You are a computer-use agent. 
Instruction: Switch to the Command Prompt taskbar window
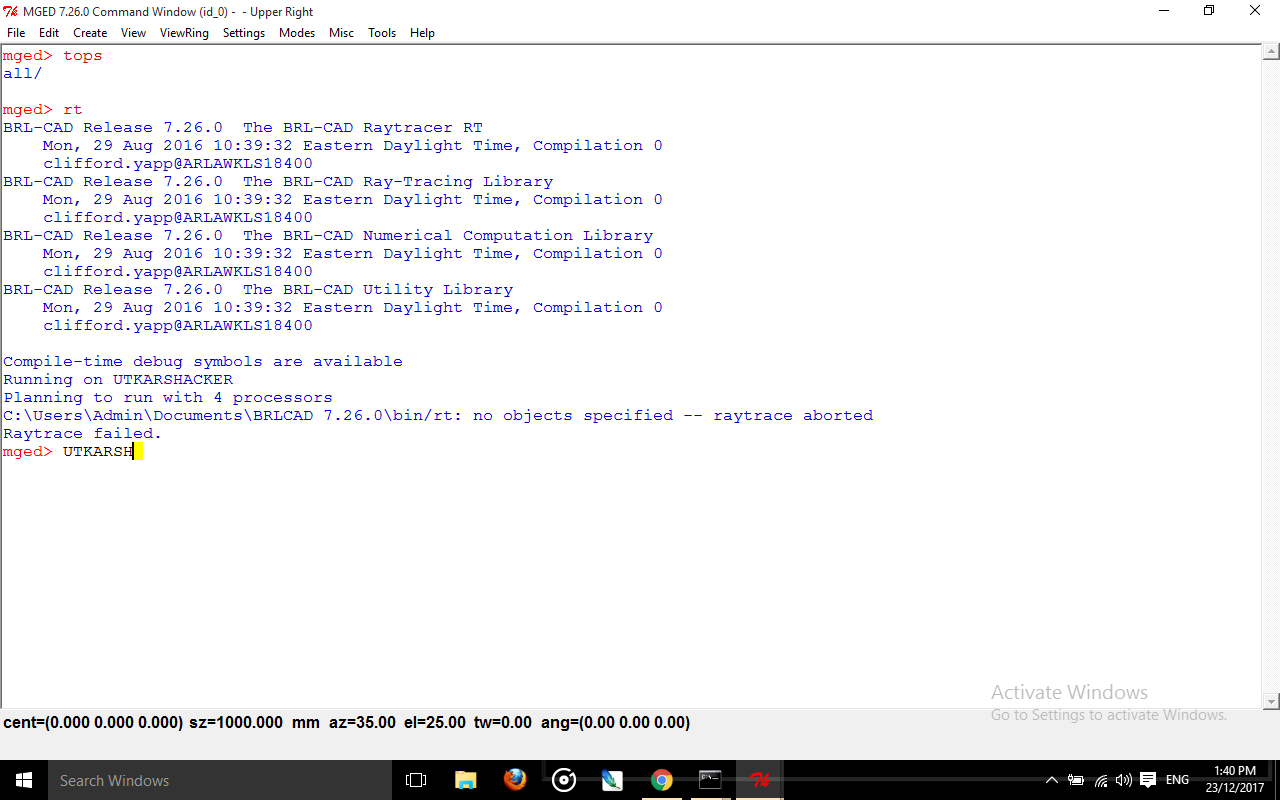pyautogui.click(x=710, y=780)
